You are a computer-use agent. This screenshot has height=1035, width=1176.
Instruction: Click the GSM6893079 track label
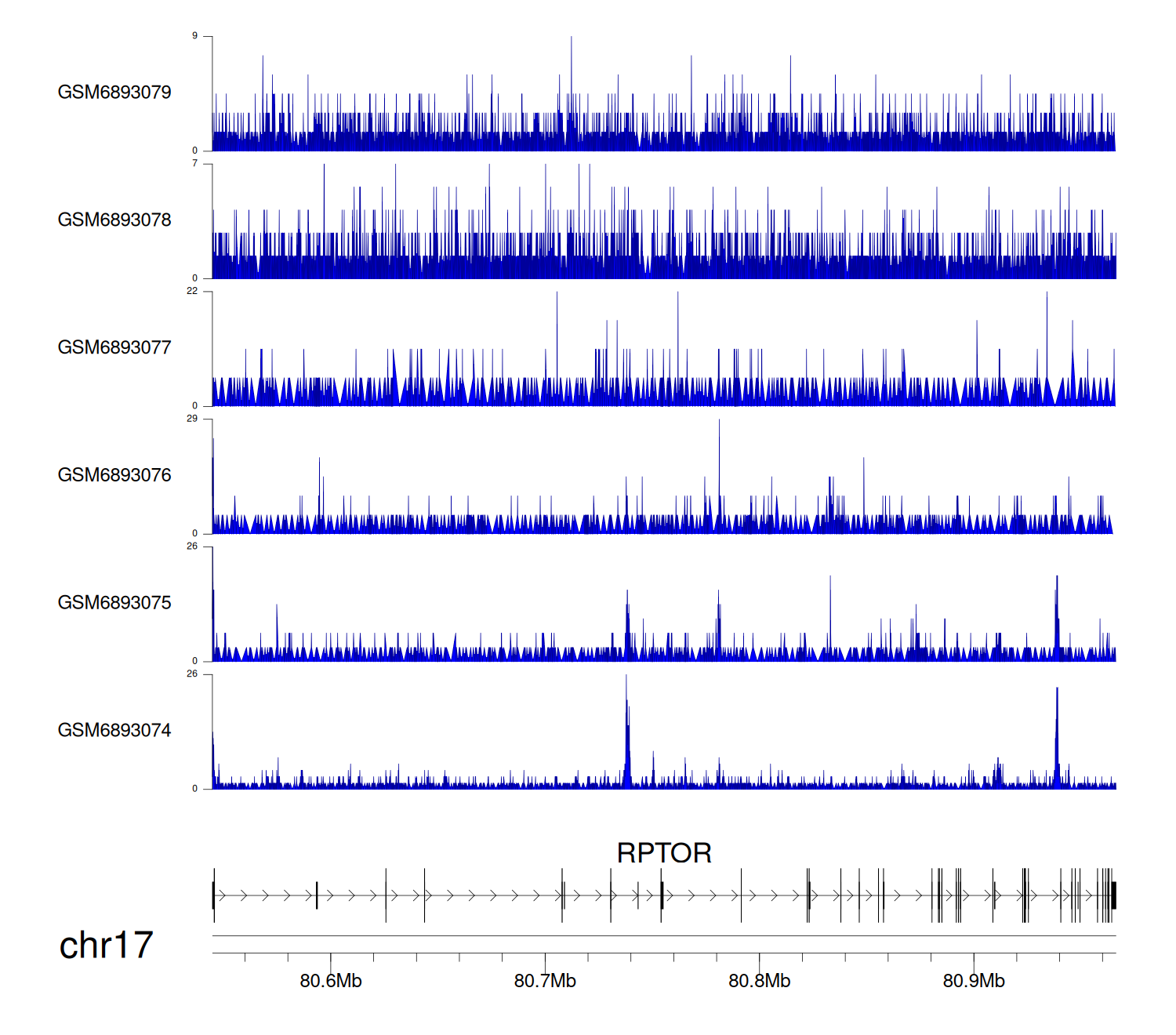point(114,93)
